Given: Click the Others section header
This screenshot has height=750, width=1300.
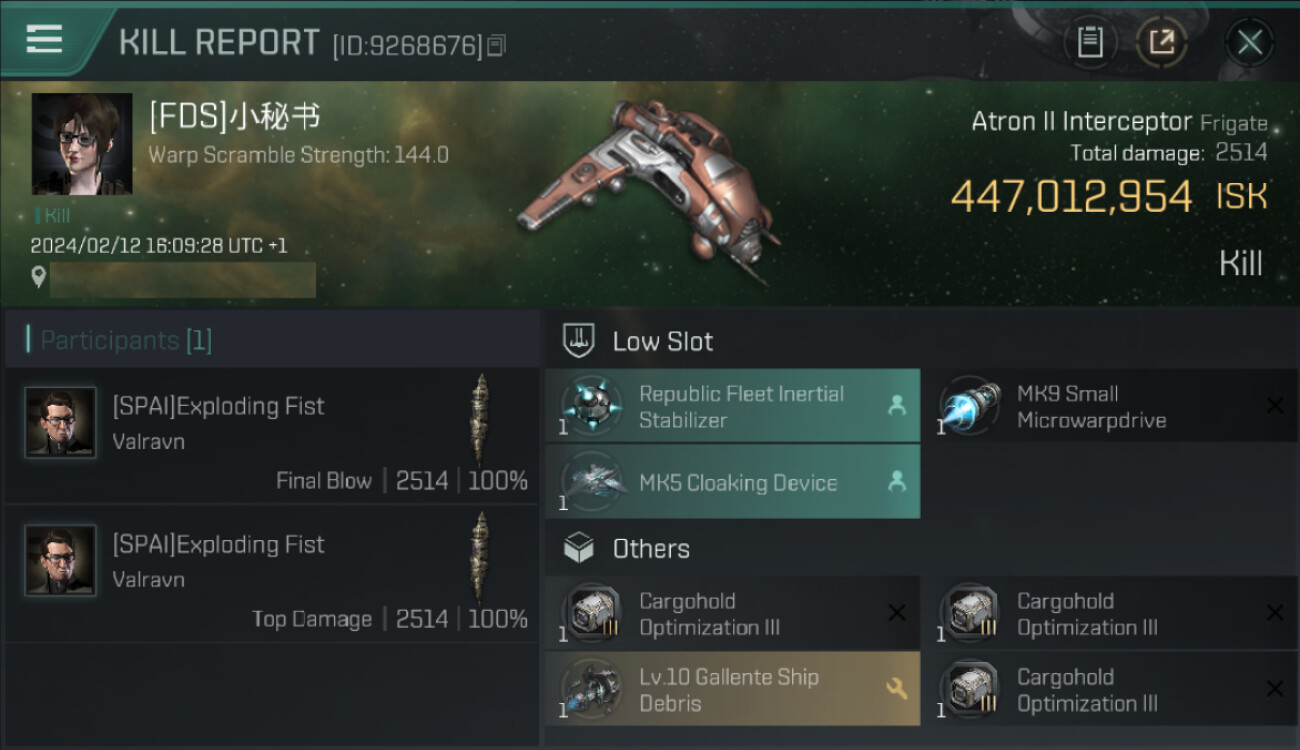Looking at the screenshot, I should pyautogui.click(x=650, y=548).
